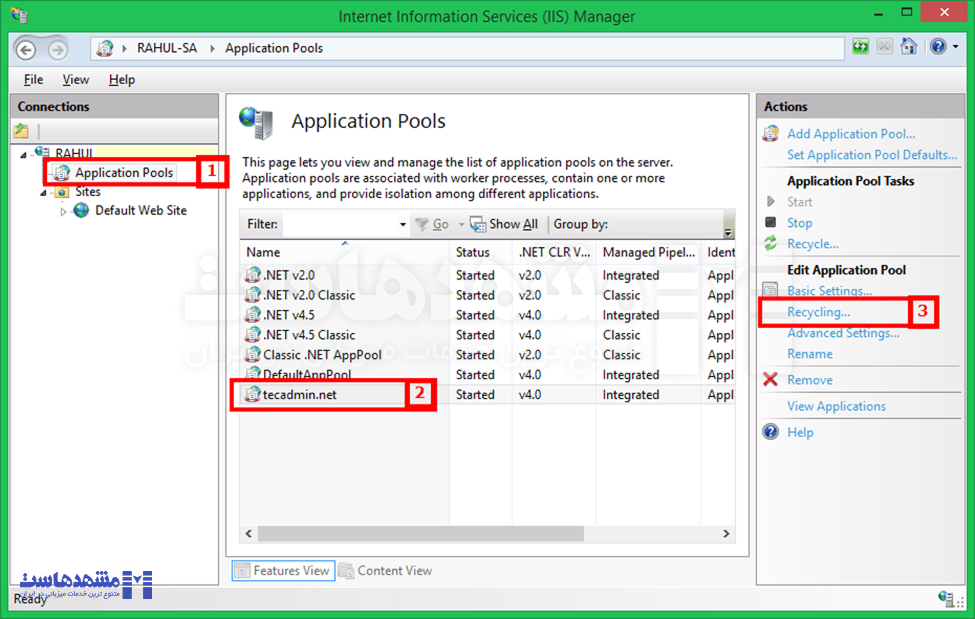Click Add Application Pool link
975x619 pixels.
851,134
